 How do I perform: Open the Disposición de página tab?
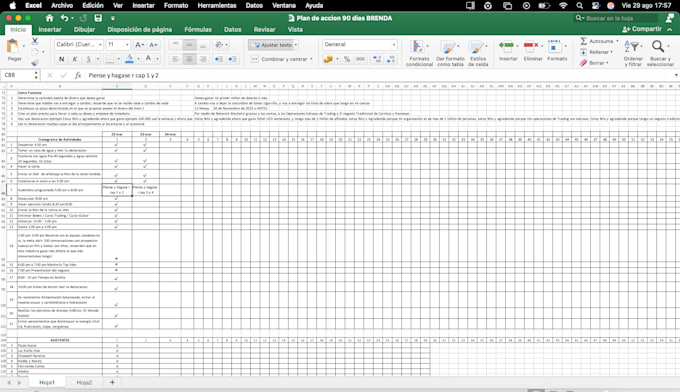[x=140, y=29]
